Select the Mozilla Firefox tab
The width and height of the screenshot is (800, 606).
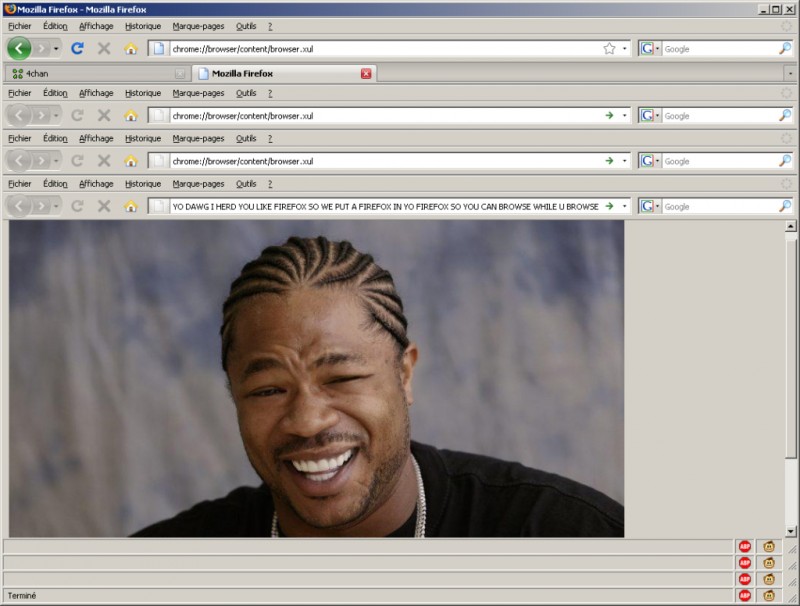pos(284,73)
